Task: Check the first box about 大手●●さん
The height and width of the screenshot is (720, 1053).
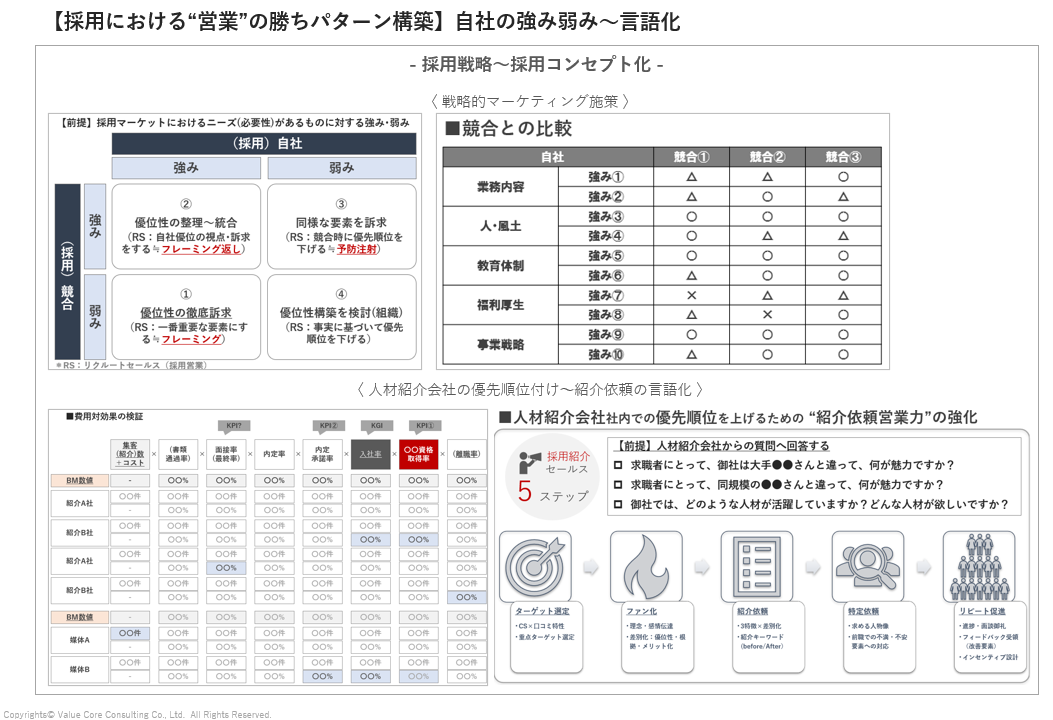Action: [x=619, y=465]
